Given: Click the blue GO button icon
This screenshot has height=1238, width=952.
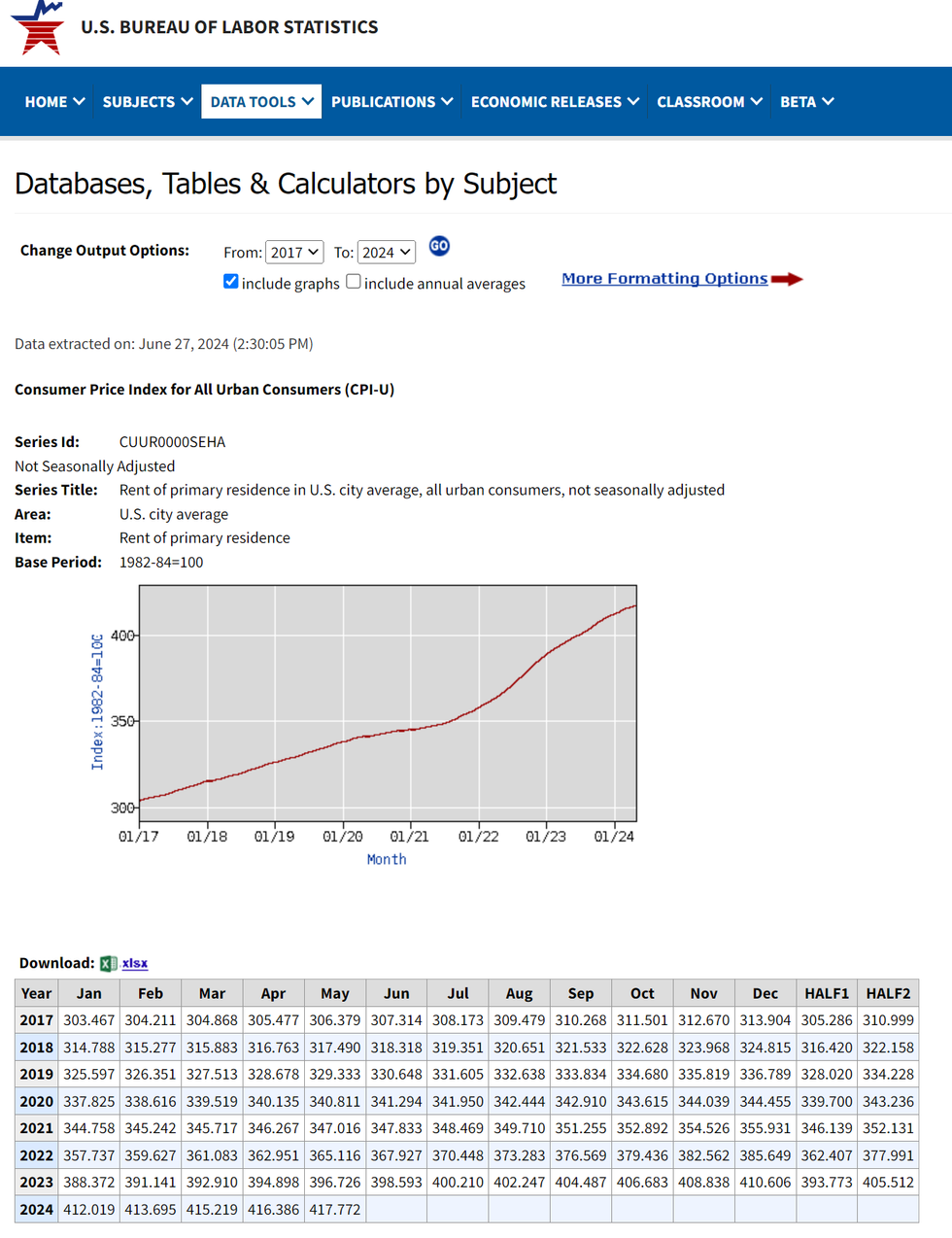Looking at the screenshot, I should pyautogui.click(x=439, y=246).
